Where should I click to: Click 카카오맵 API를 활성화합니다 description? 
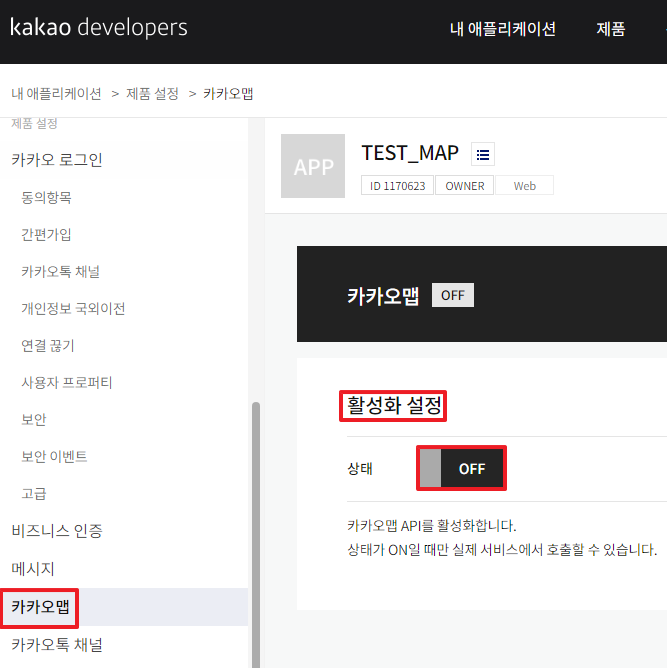[x=432, y=526]
